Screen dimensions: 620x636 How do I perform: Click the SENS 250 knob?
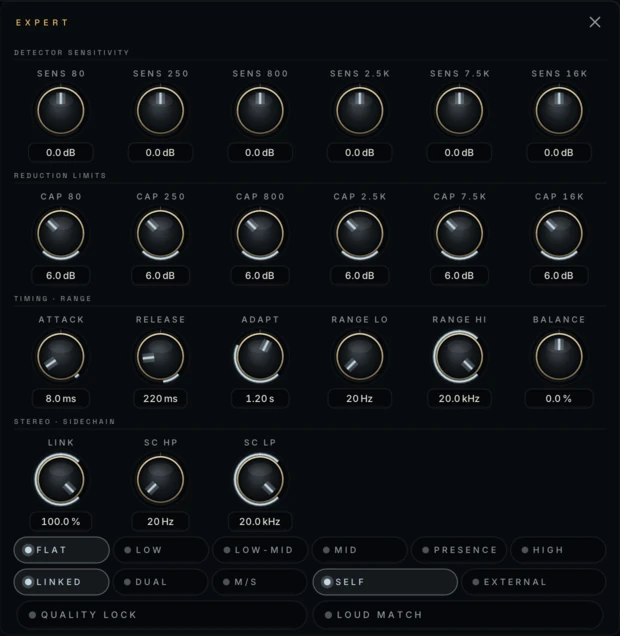[x=160, y=111]
